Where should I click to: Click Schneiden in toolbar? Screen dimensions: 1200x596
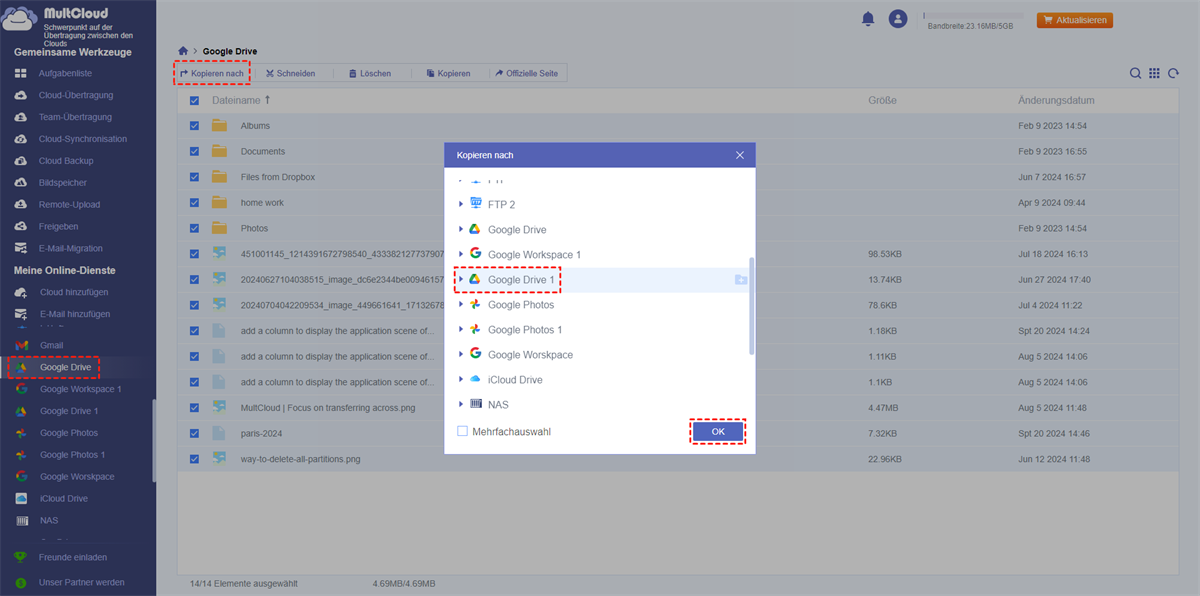tap(290, 73)
